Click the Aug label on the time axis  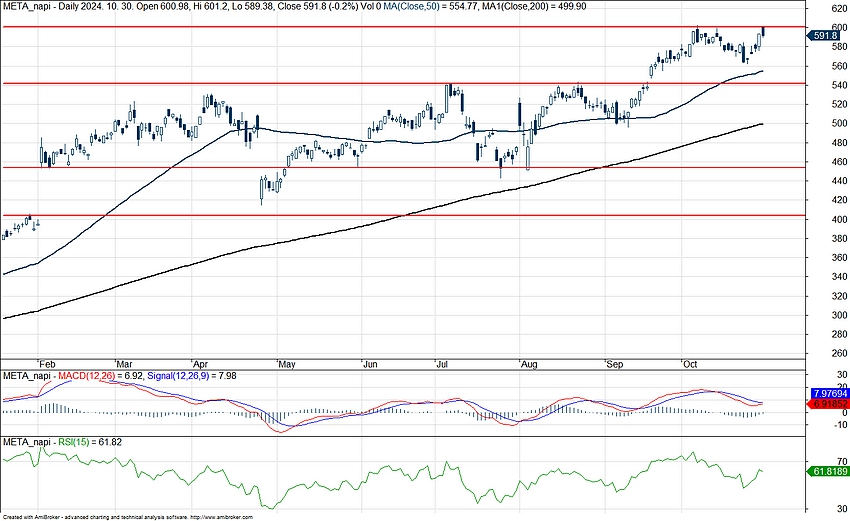coord(529,364)
